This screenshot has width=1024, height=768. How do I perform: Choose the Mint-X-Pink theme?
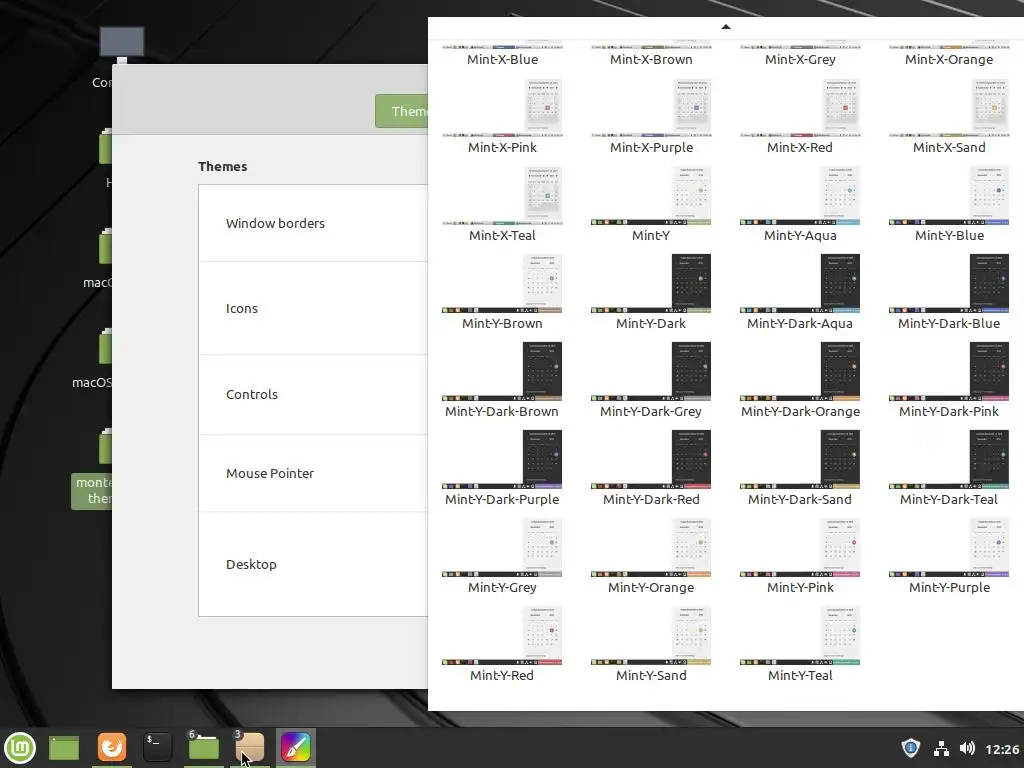(x=502, y=117)
